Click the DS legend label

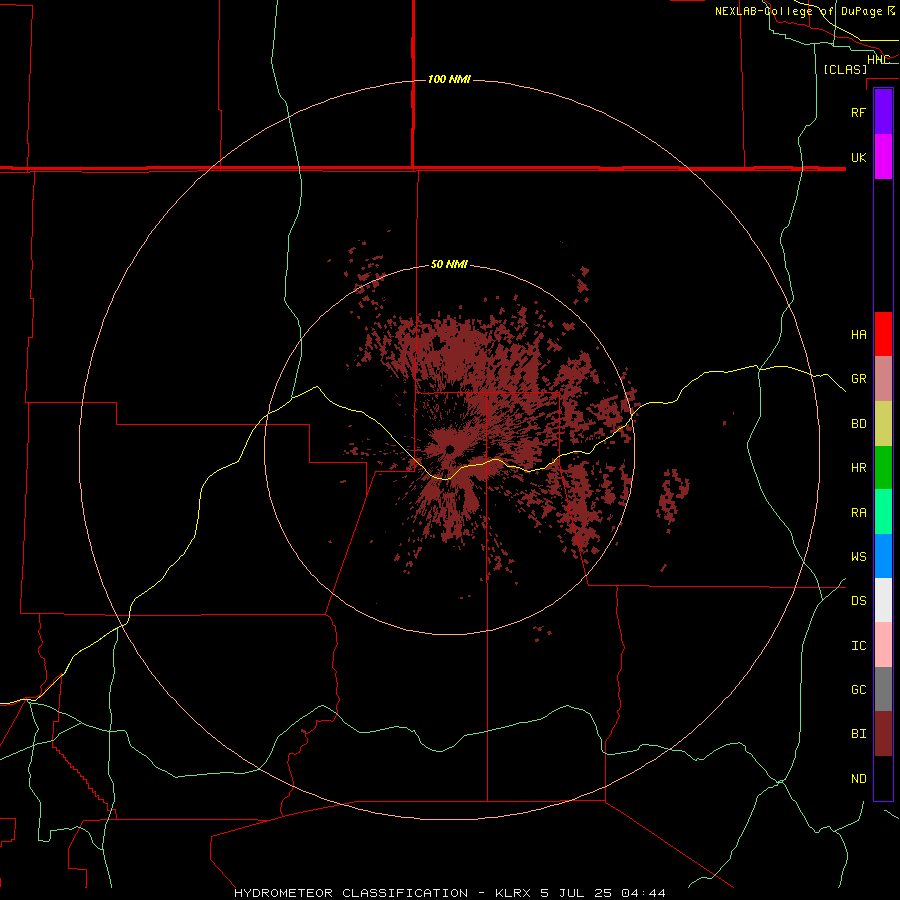pos(858,600)
